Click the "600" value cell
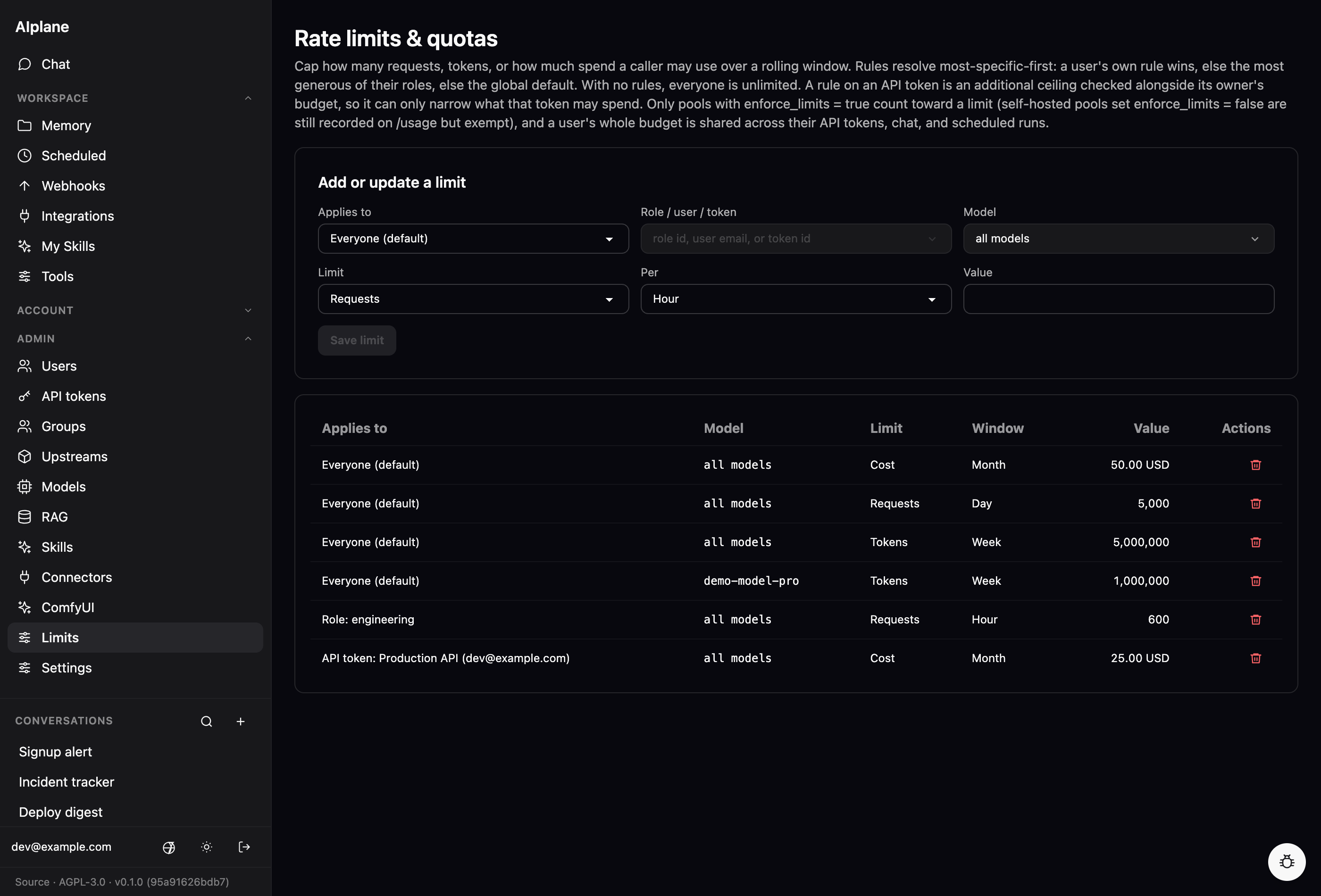This screenshot has height=896, width=1321. (1158, 619)
